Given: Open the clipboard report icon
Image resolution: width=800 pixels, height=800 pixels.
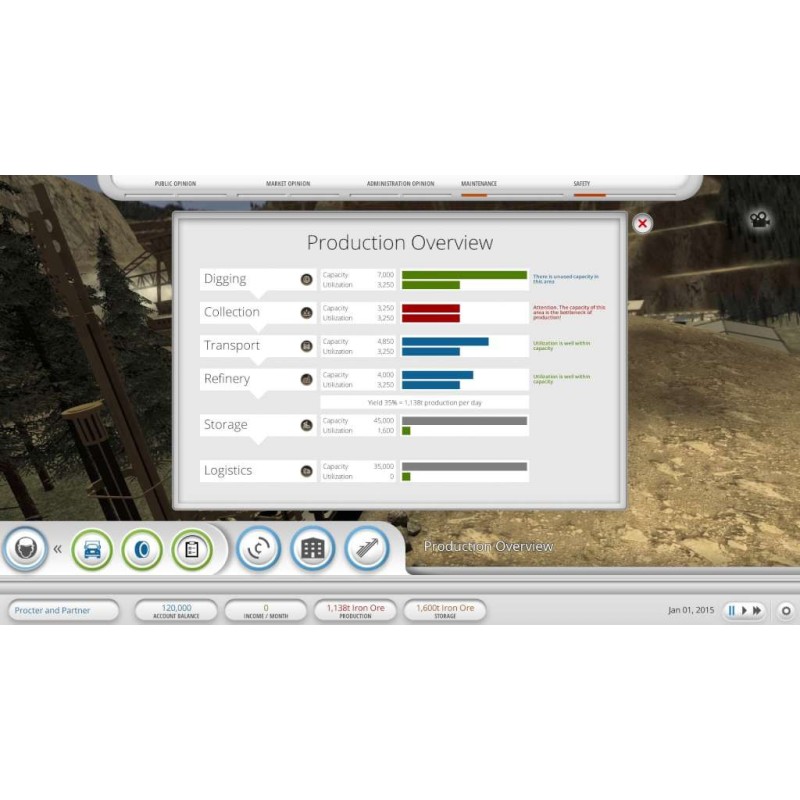Looking at the screenshot, I should click(x=192, y=549).
